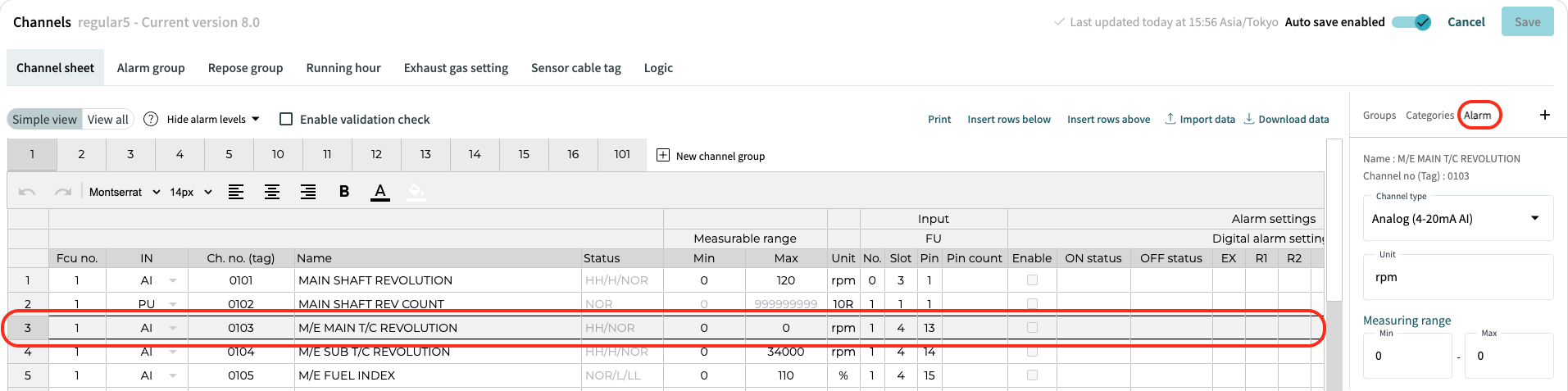This screenshot has height=391, width=1568.
Task: Select channel group tab 2
Action: [81, 154]
